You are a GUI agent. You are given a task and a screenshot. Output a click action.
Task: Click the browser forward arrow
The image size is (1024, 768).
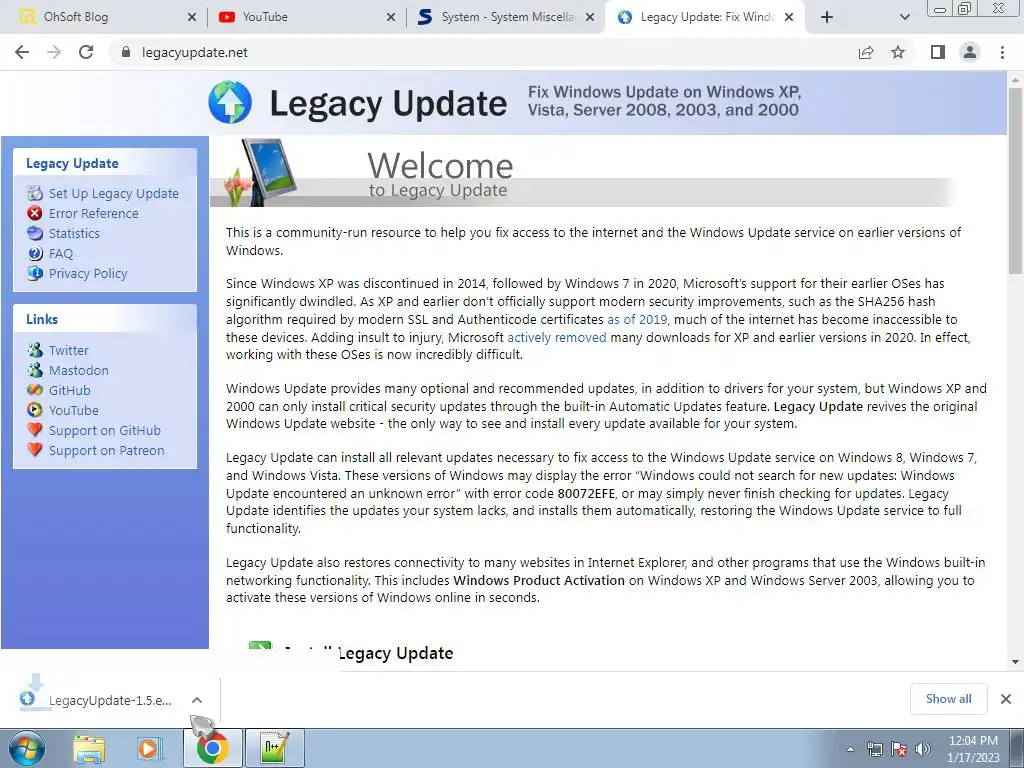click(54, 52)
